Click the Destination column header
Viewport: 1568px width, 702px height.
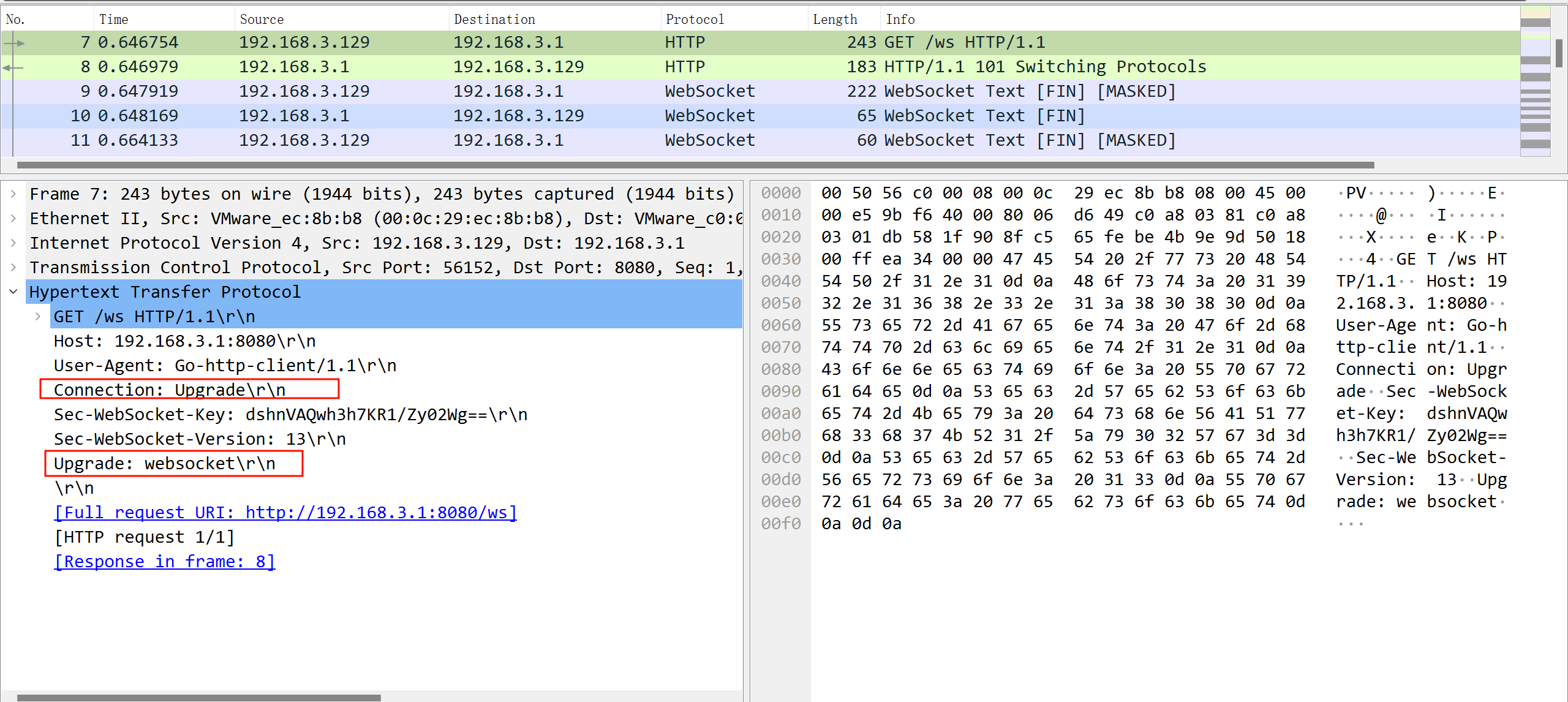click(x=494, y=20)
